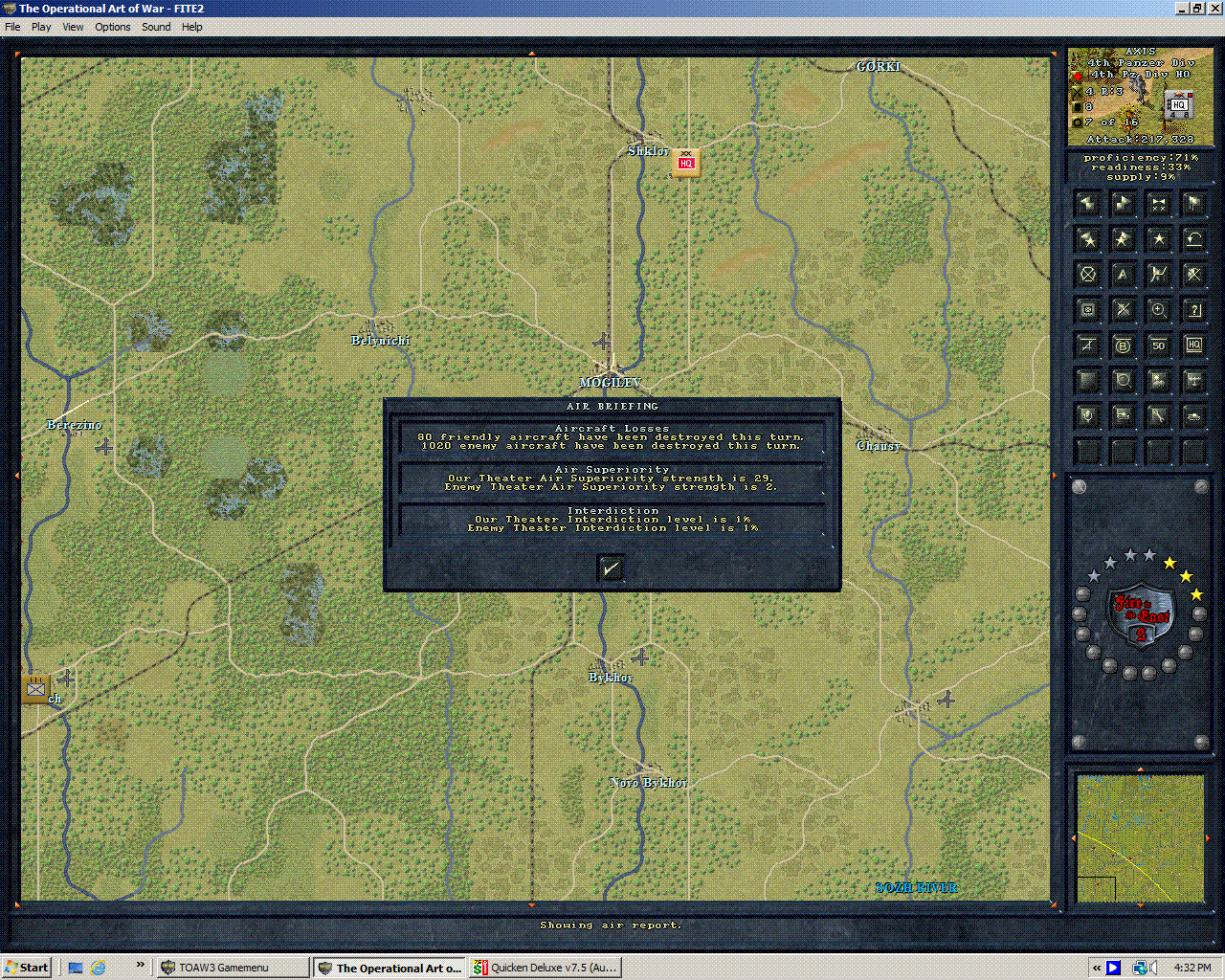Click the 'Showing air report.' status text
The width and height of the screenshot is (1225, 980).
coord(611,925)
